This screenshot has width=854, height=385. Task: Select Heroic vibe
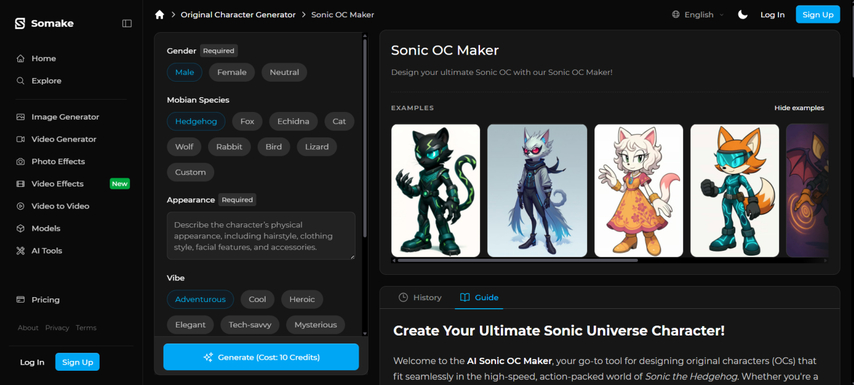click(302, 299)
